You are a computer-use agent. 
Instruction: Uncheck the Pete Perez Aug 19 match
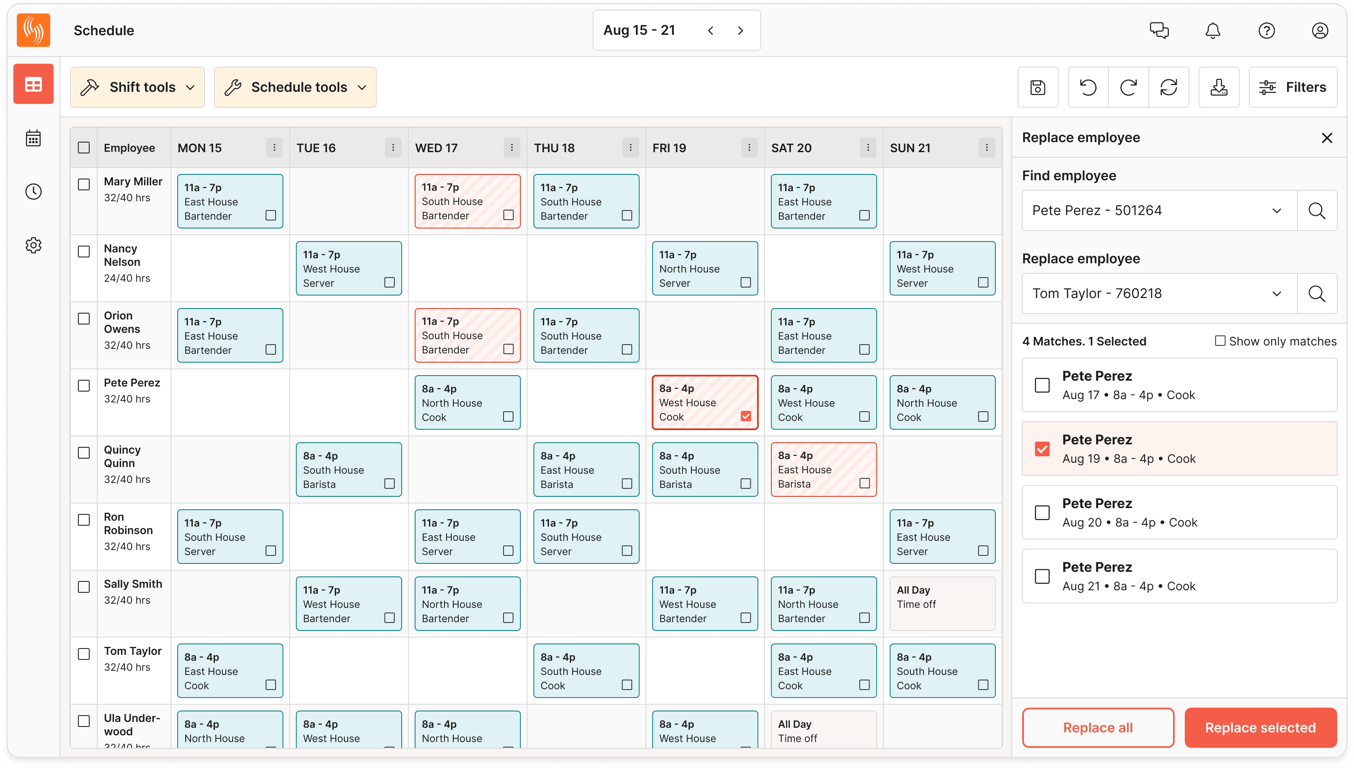click(1042, 449)
